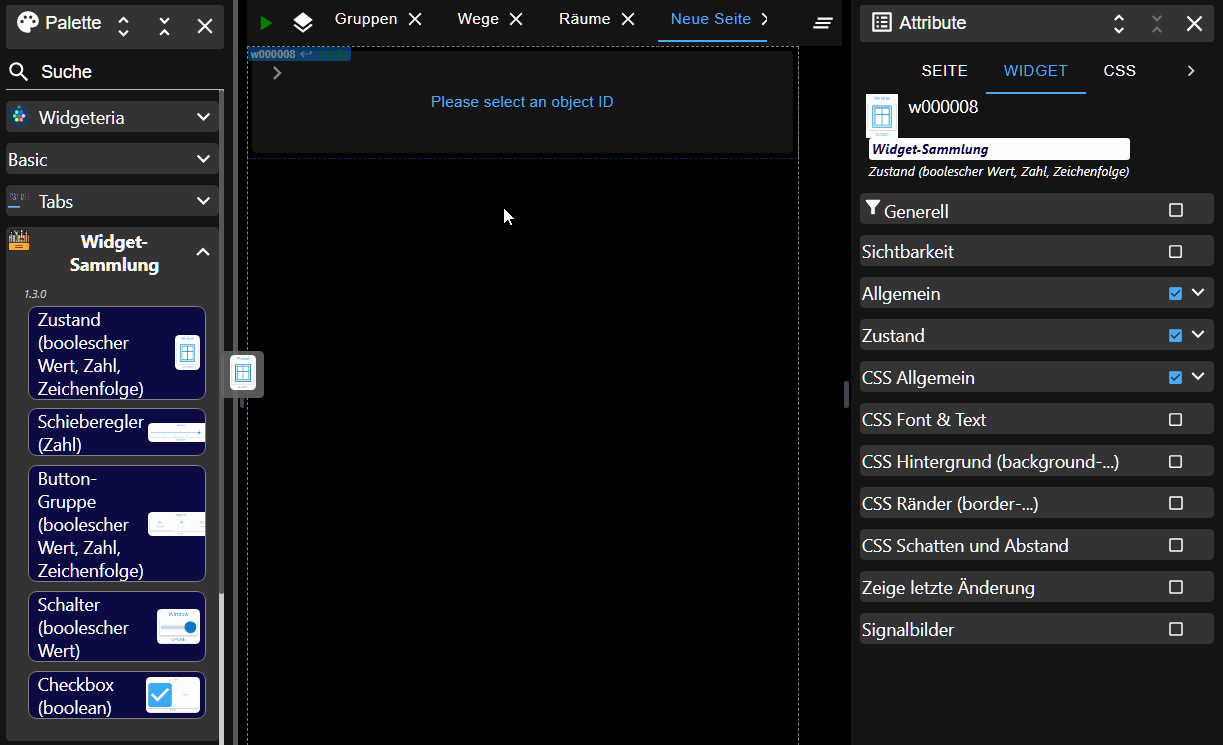Expand the Allgemein section
The height and width of the screenshot is (745, 1223).
[1198, 293]
